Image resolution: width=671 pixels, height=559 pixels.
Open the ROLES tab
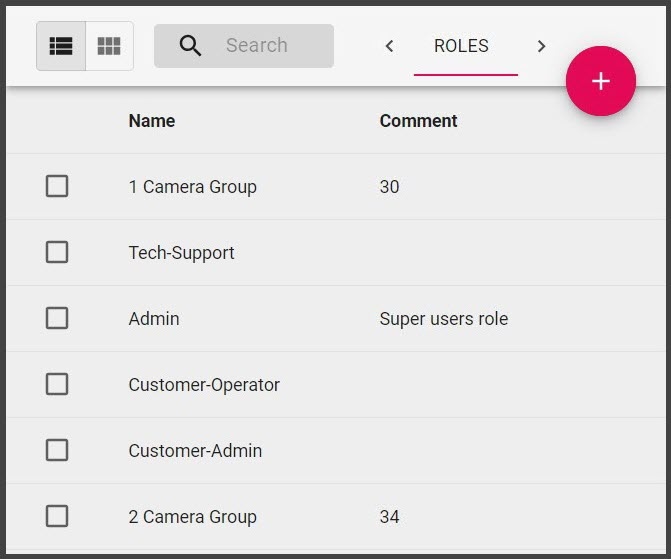tap(461, 46)
